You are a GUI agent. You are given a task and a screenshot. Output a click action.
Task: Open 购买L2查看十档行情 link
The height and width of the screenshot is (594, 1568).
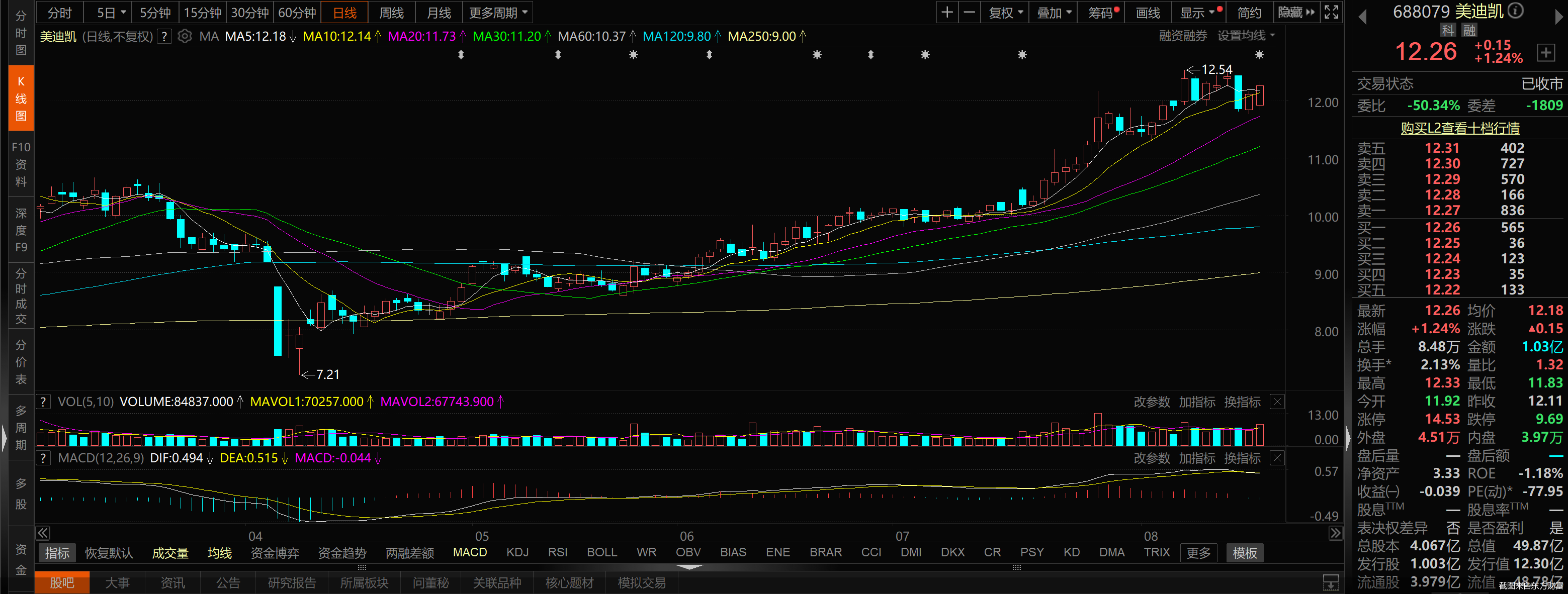[x=1460, y=128]
